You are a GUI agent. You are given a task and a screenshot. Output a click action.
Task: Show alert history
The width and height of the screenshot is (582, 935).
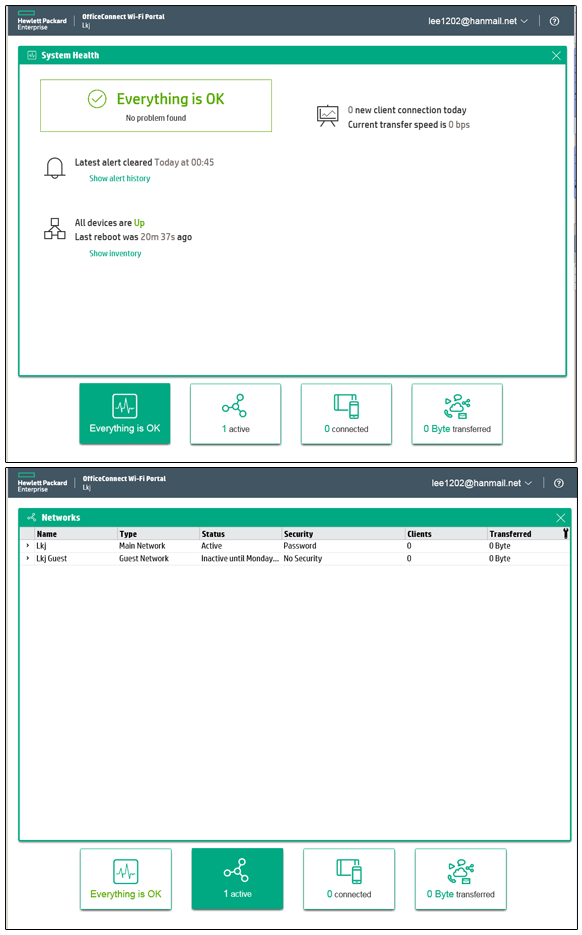(120, 178)
